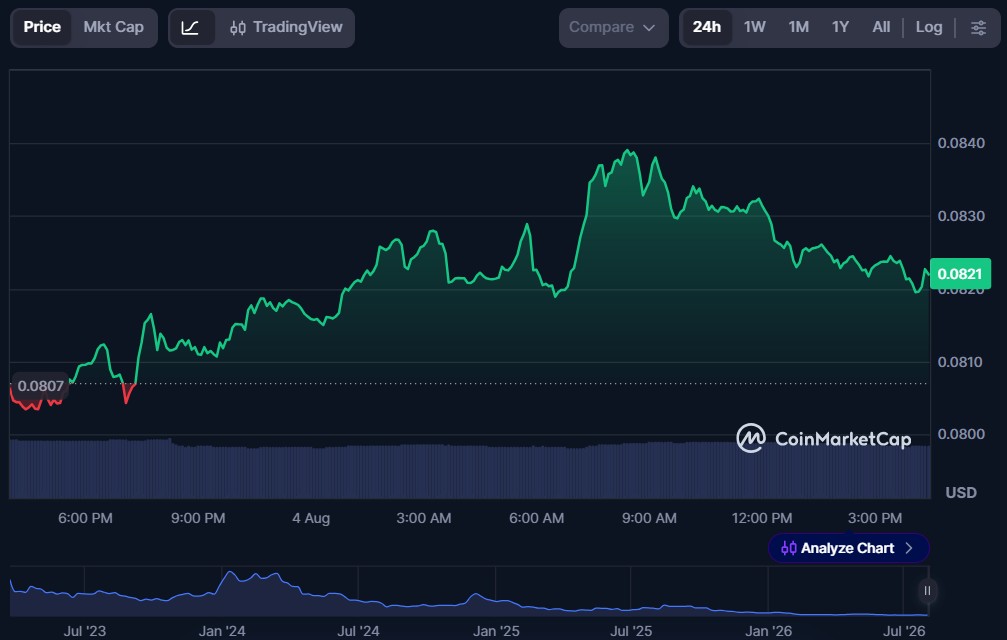The image size is (1007, 640).
Task: Click the 3:00 AM time label
Action: [424, 518]
